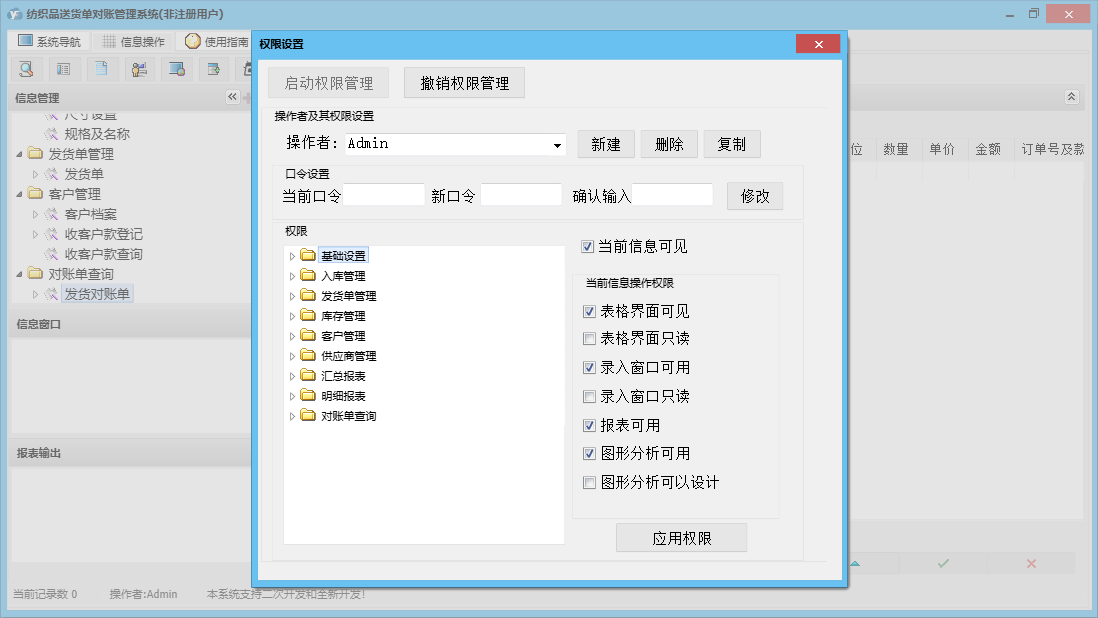Click tool icon beside 收客户款登记
Screen dimensions: 1098x618
(x=51, y=234)
